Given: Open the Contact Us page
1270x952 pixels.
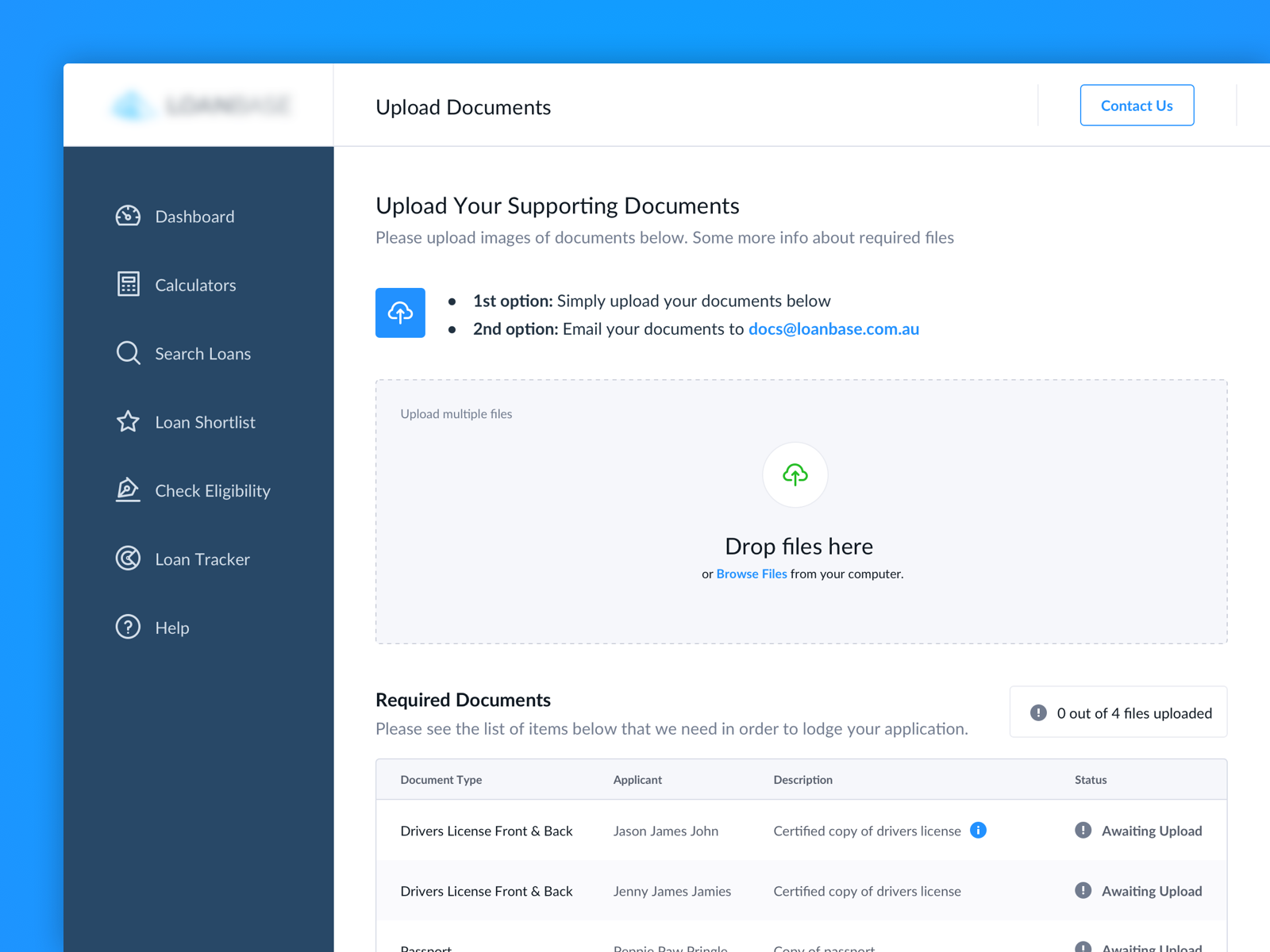Looking at the screenshot, I should click(x=1137, y=105).
